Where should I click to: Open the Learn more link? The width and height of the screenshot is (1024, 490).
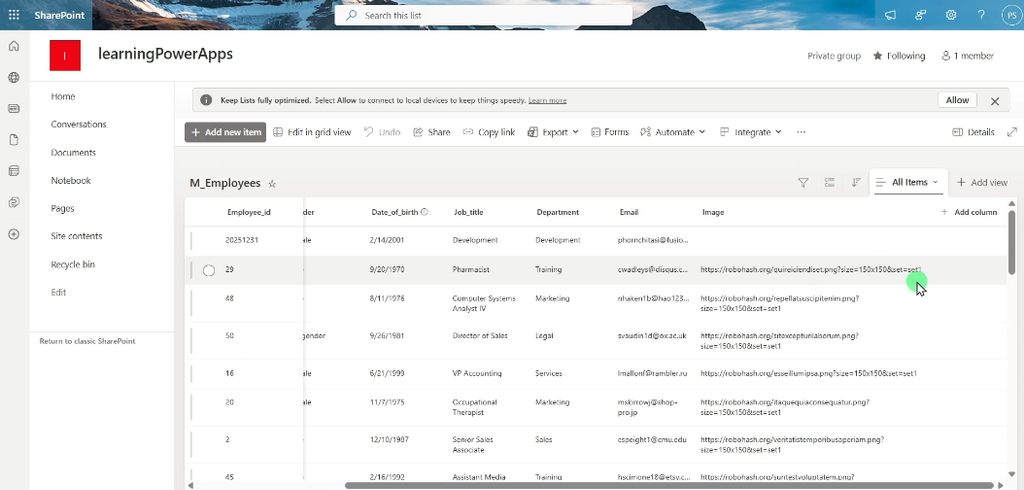click(x=547, y=101)
